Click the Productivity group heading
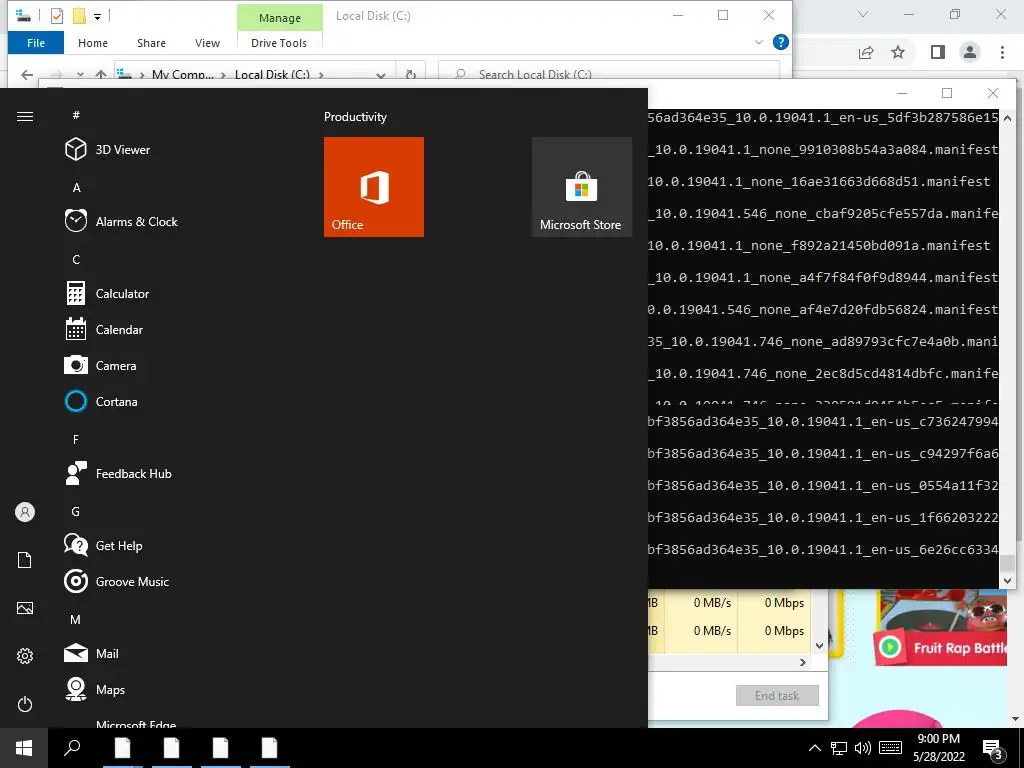This screenshot has width=1024, height=768. tap(355, 117)
